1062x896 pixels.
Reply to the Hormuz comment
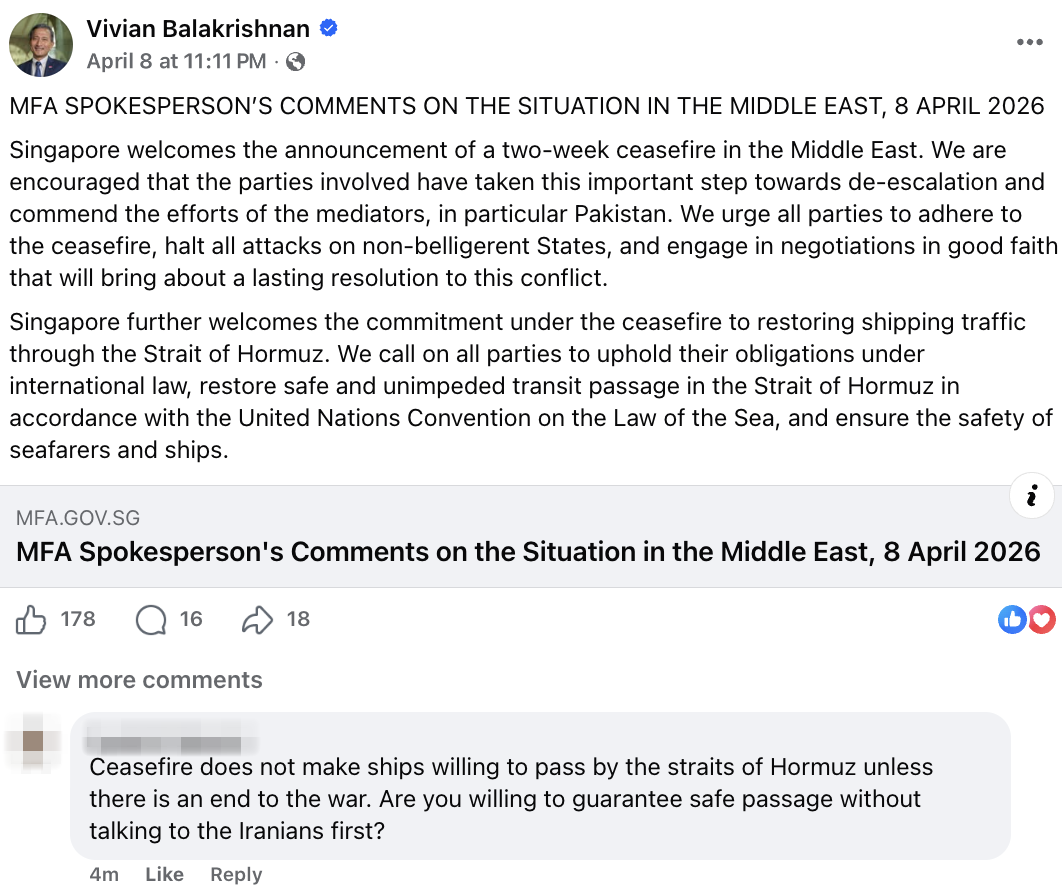tap(236, 874)
